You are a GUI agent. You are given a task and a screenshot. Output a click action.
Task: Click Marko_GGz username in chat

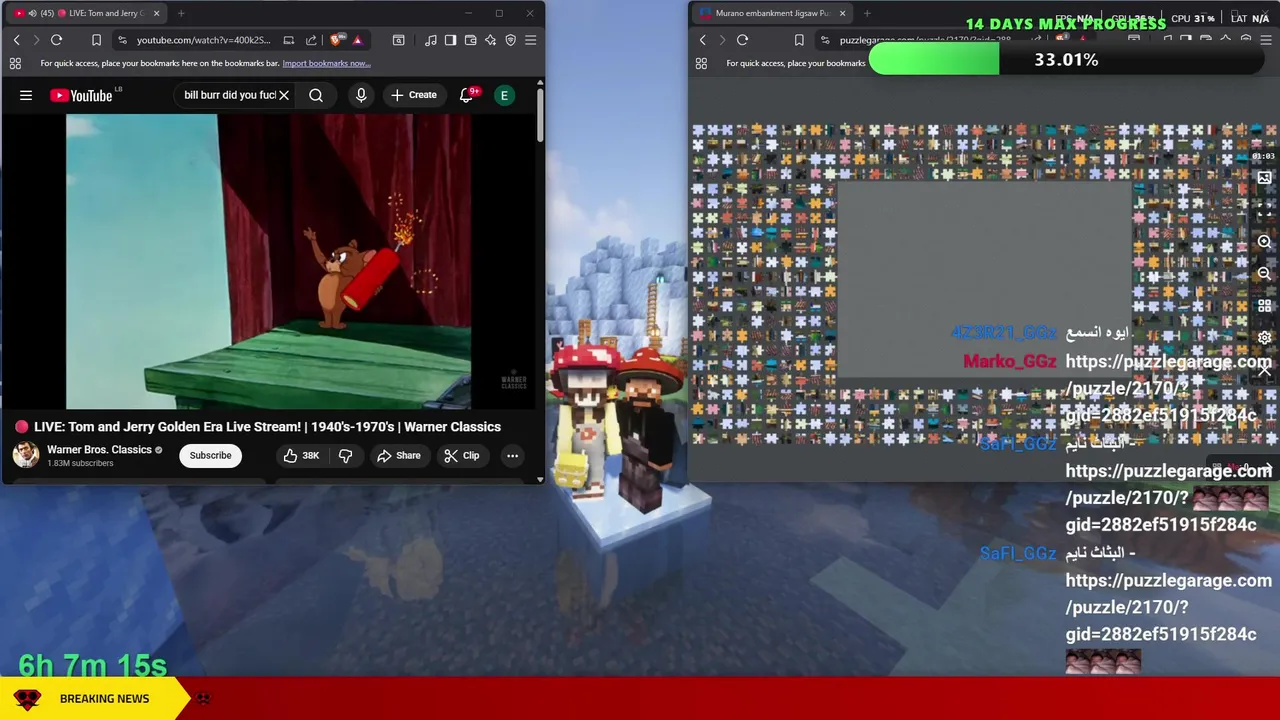coord(1009,361)
